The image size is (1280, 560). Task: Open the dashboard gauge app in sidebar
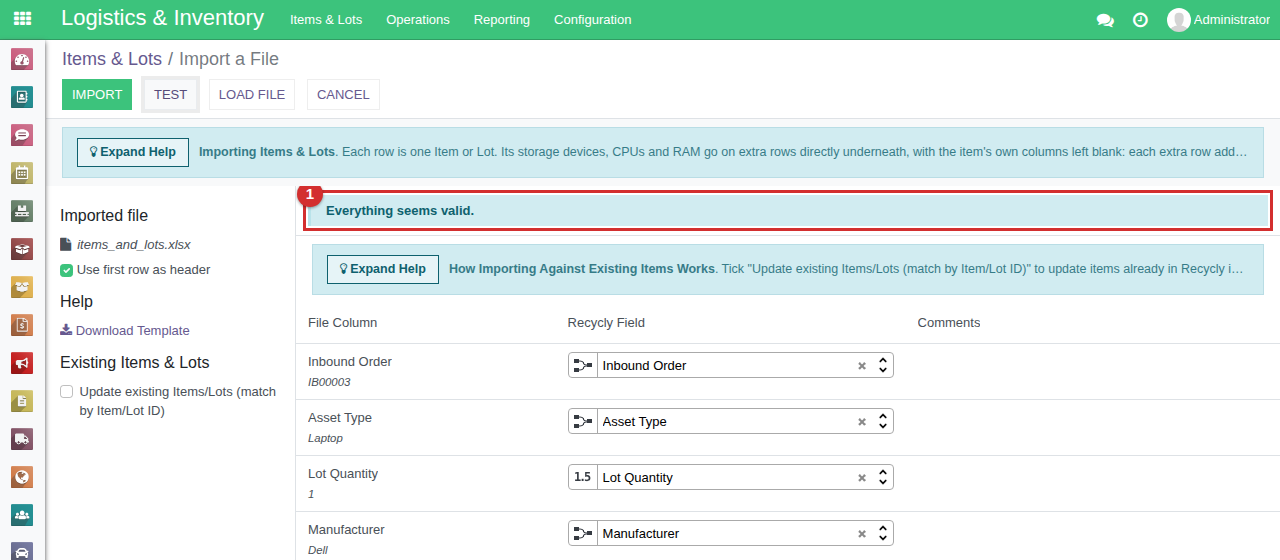pos(22,59)
